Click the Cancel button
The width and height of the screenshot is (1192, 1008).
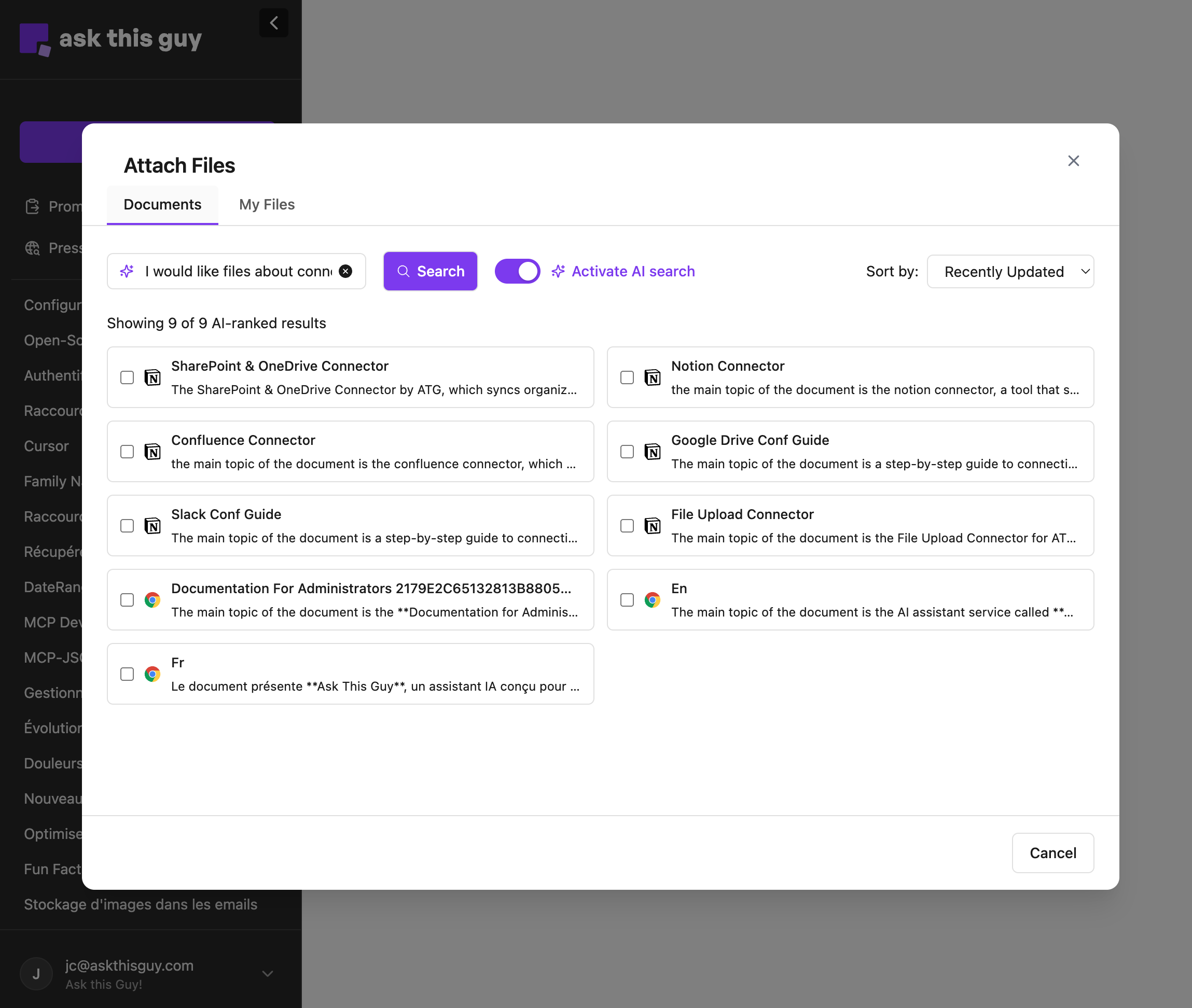click(x=1052, y=853)
